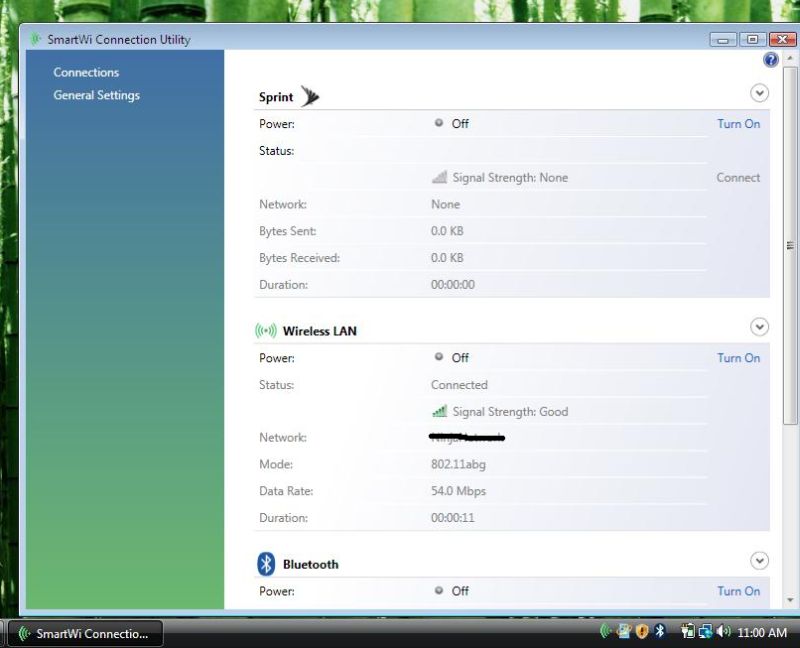Click the vertical scrollbar thumb
This screenshot has width=800, height=648.
[x=790, y=245]
